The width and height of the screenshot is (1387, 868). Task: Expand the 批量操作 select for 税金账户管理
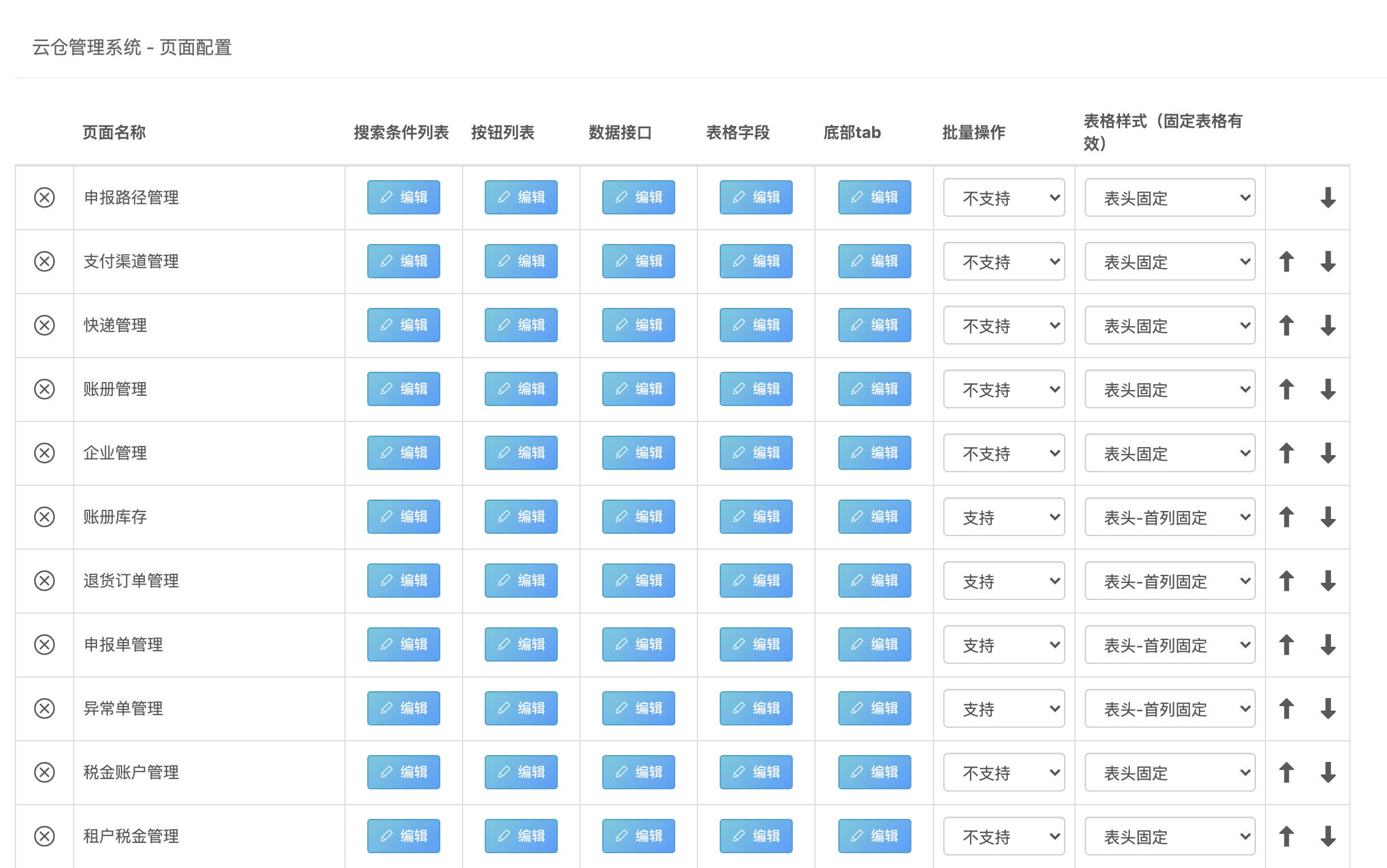pos(1004,773)
